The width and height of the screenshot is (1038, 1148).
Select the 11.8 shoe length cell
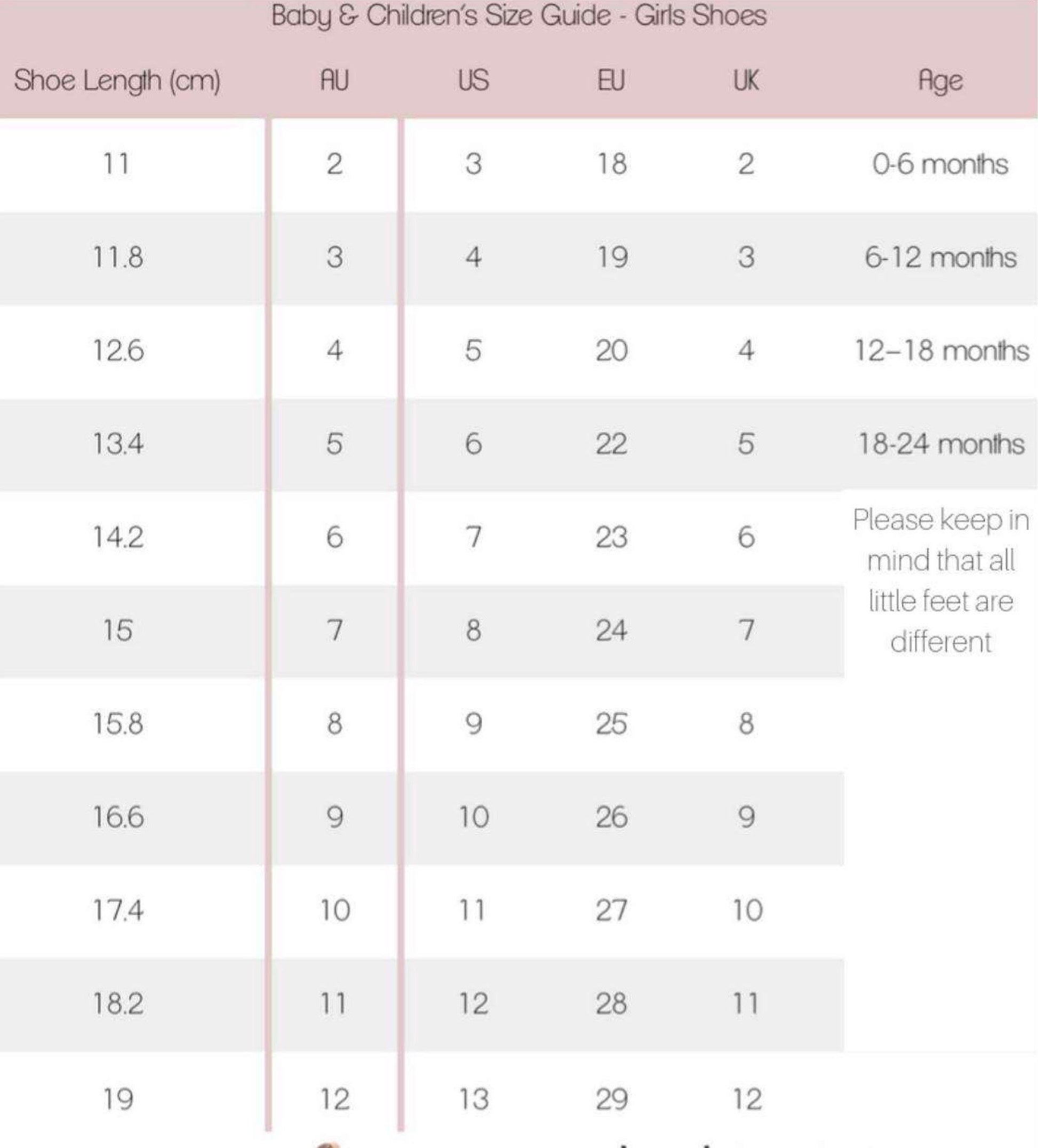click(x=118, y=257)
